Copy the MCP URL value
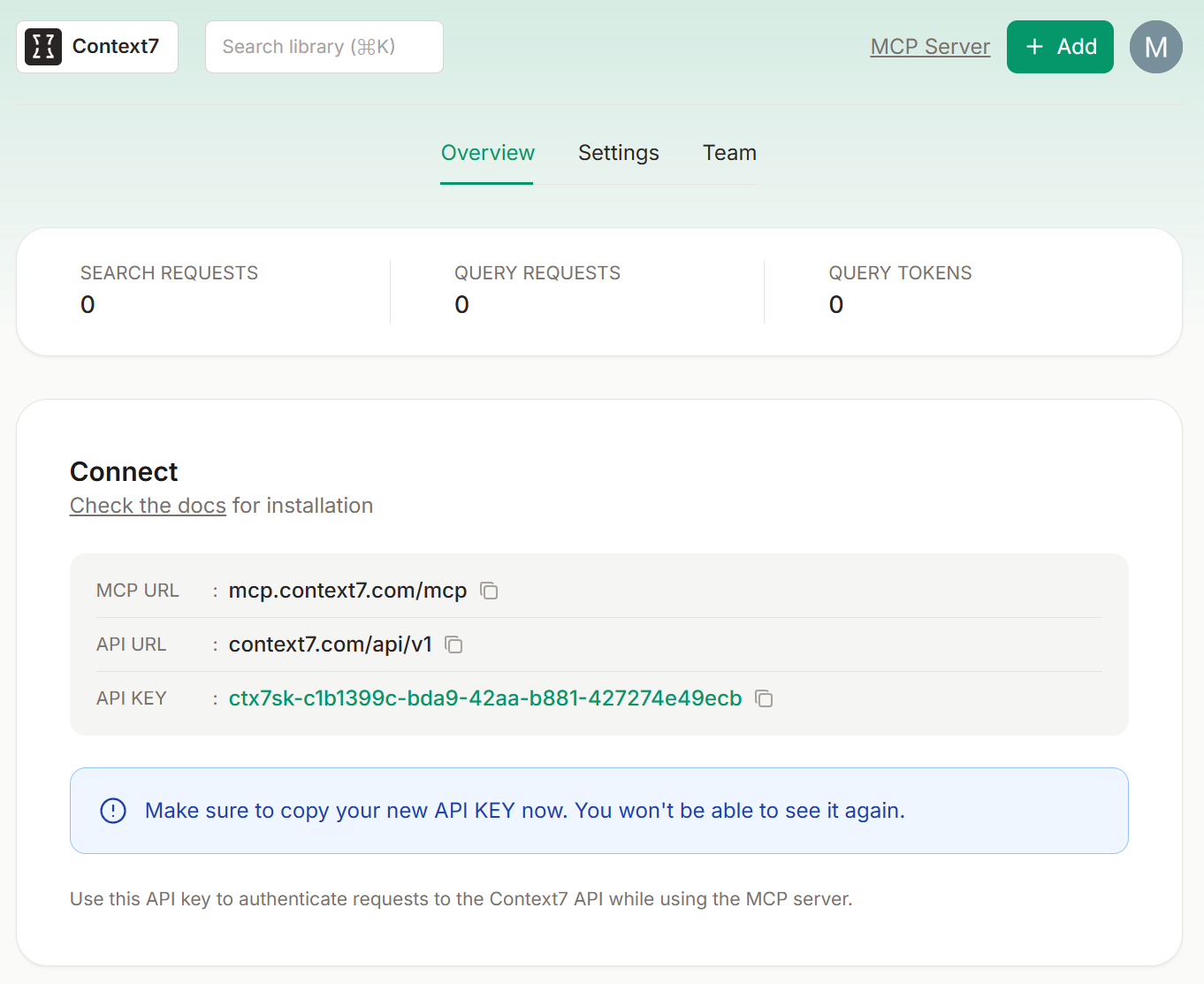1204x984 pixels. click(x=489, y=591)
